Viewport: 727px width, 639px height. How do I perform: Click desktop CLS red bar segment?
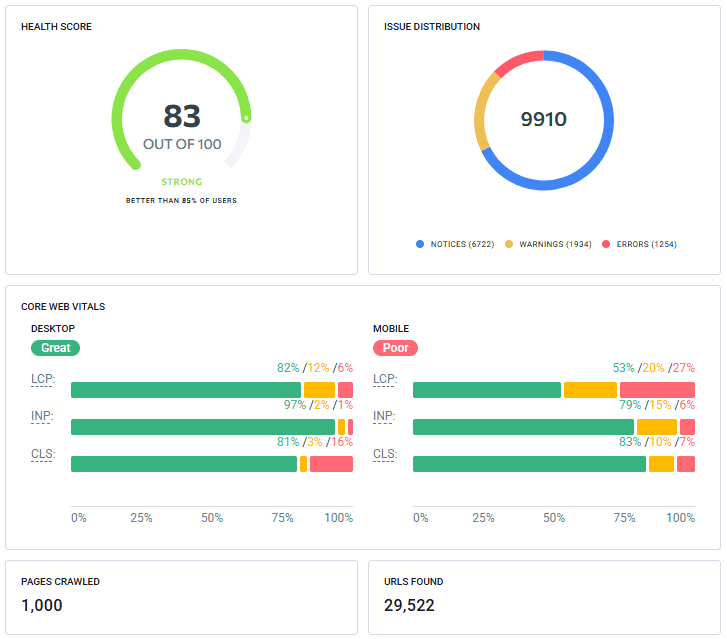coord(332,464)
